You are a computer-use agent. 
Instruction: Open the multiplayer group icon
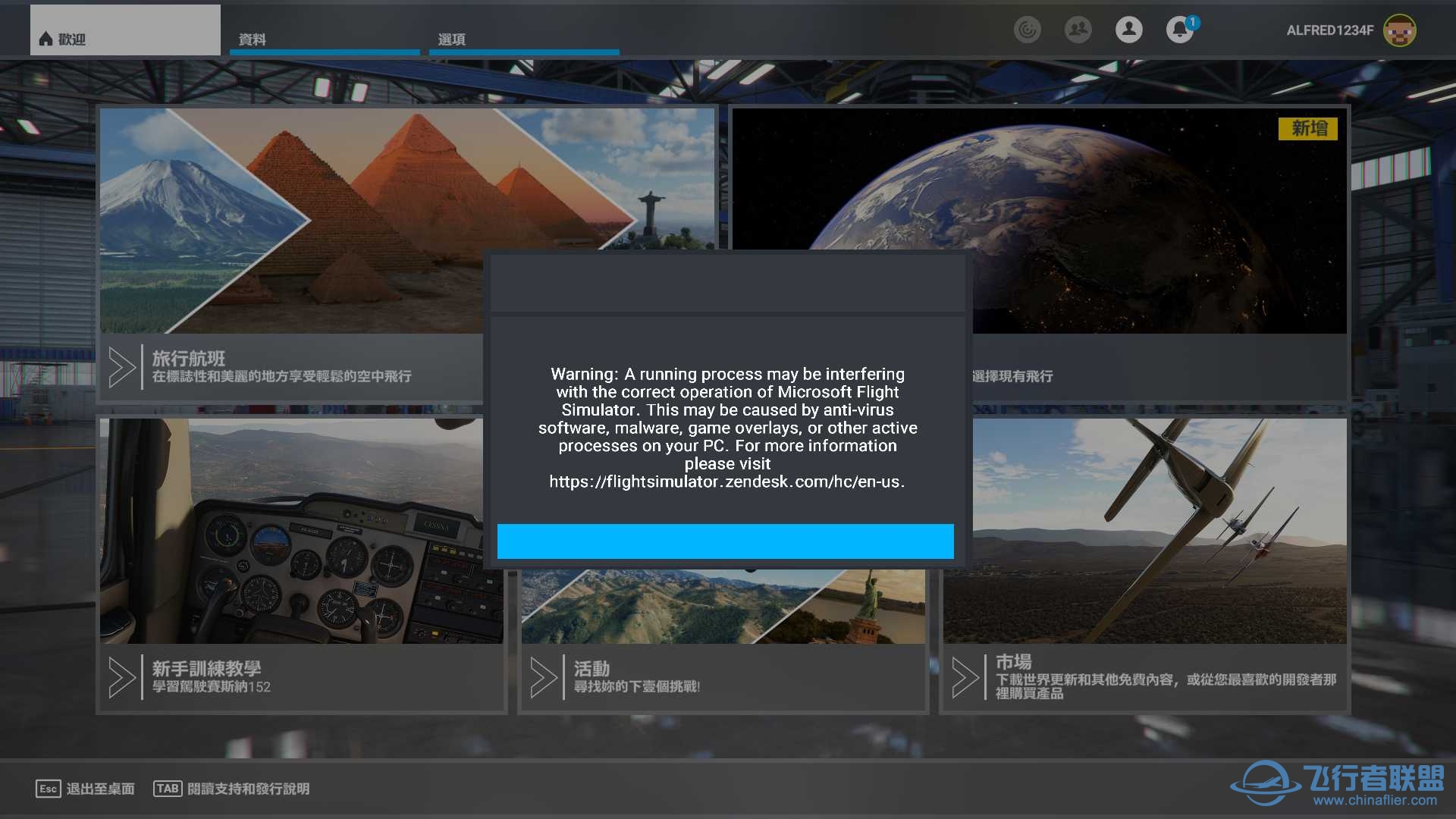click(1078, 30)
